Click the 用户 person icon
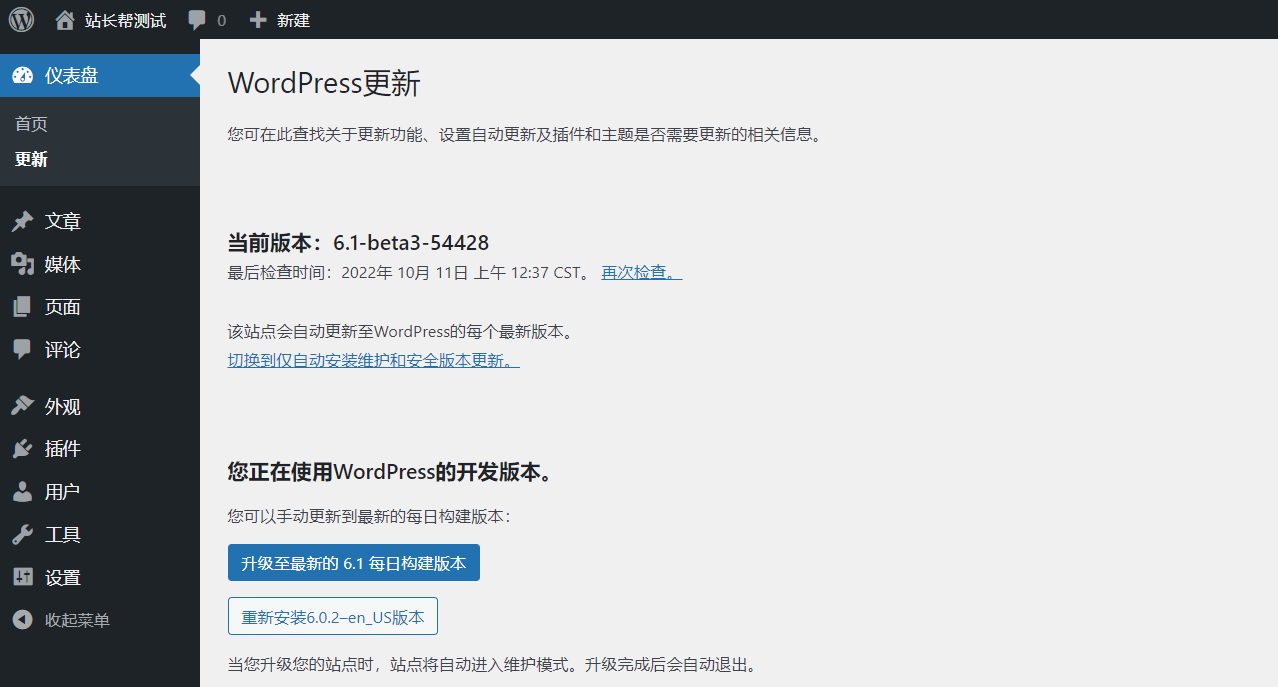 tap(22, 492)
